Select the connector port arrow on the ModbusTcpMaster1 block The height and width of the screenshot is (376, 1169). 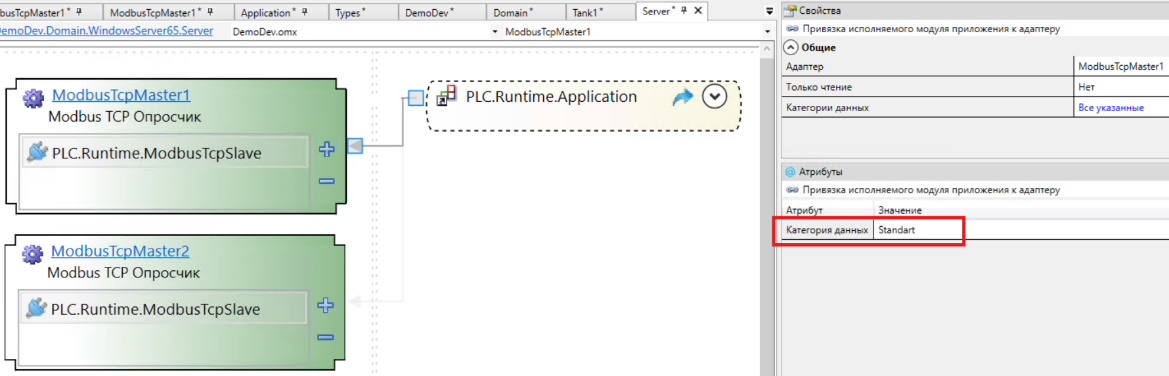point(356,145)
